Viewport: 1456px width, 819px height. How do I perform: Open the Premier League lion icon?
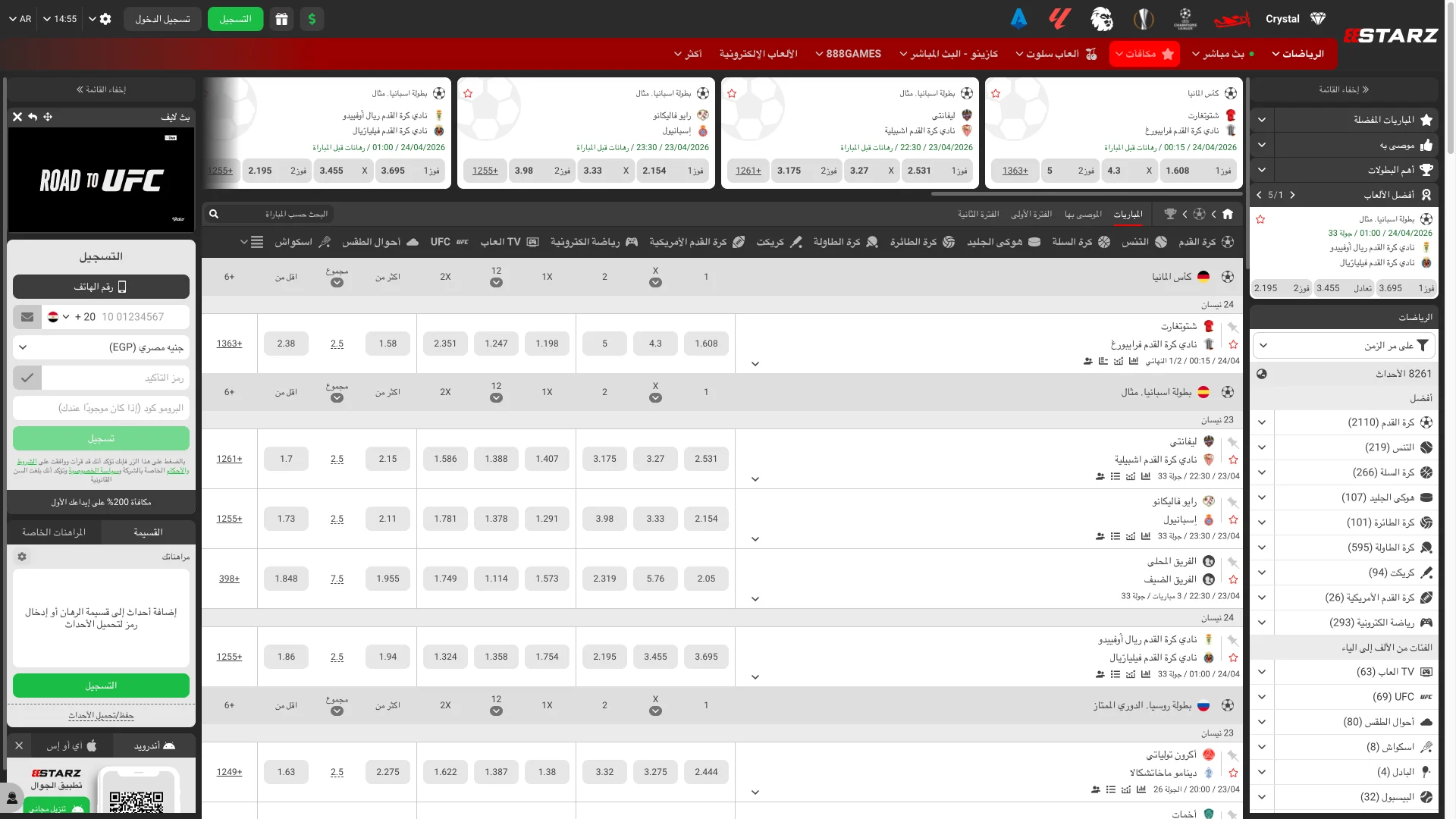(1101, 19)
